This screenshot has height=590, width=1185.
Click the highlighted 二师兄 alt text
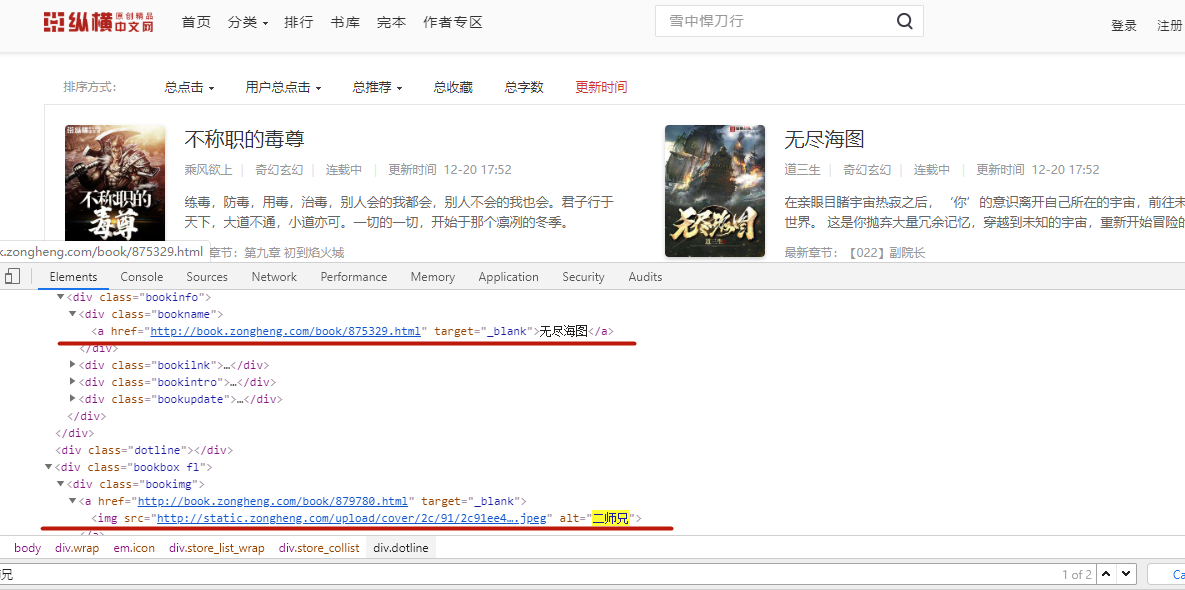(x=611, y=518)
